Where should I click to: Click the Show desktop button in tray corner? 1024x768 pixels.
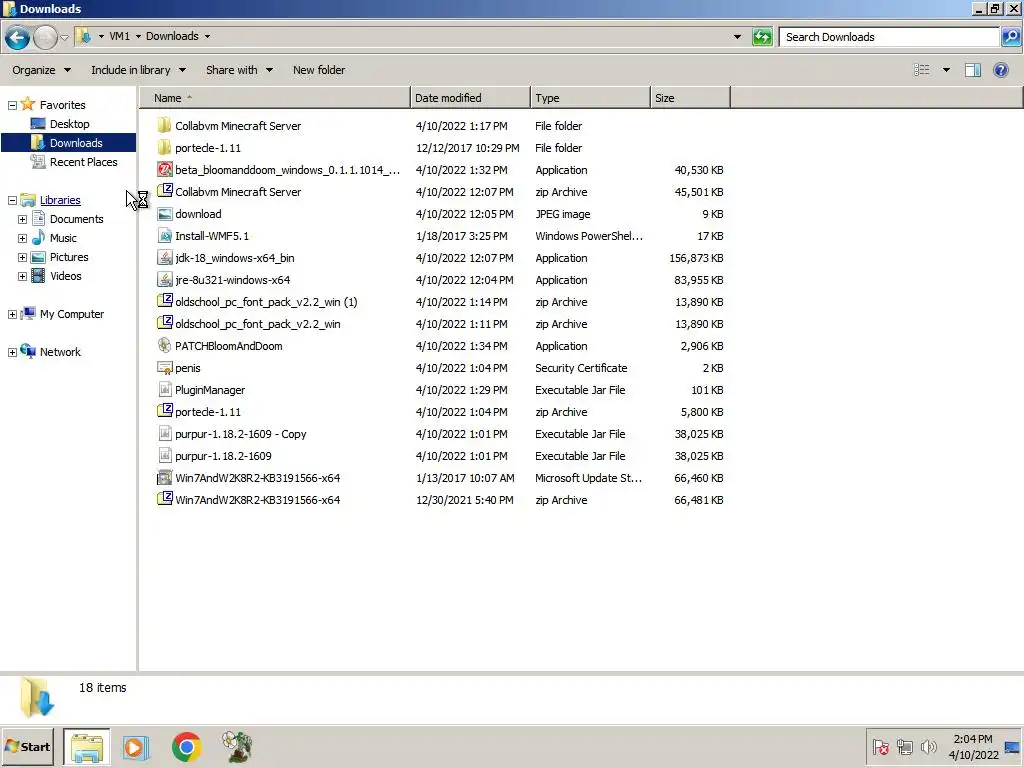click(x=1012, y=747)
